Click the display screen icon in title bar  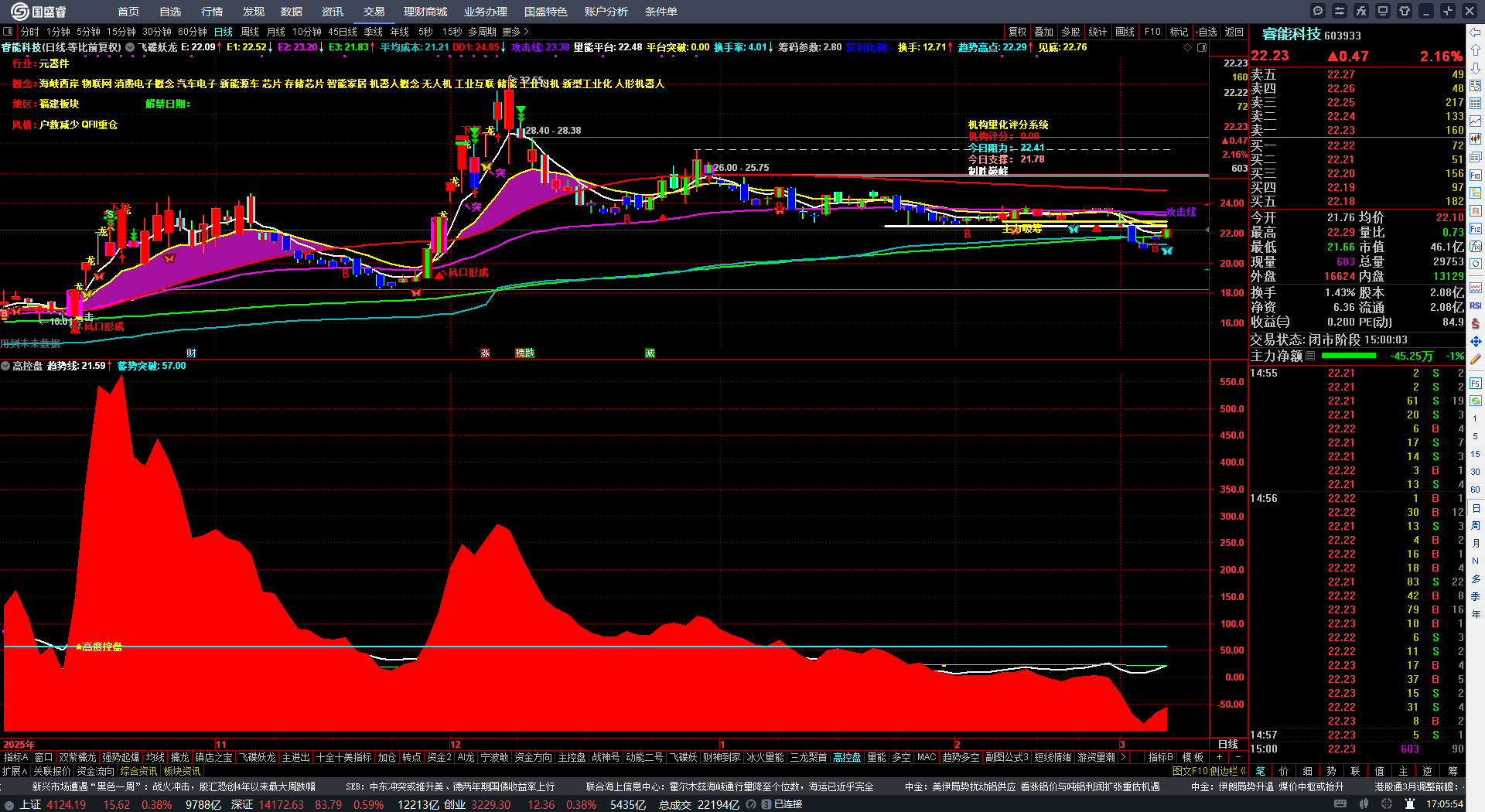1383,11
